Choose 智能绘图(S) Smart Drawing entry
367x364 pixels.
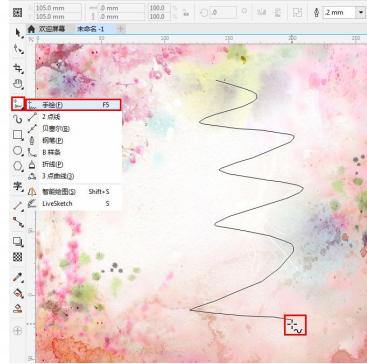[73, 192]
